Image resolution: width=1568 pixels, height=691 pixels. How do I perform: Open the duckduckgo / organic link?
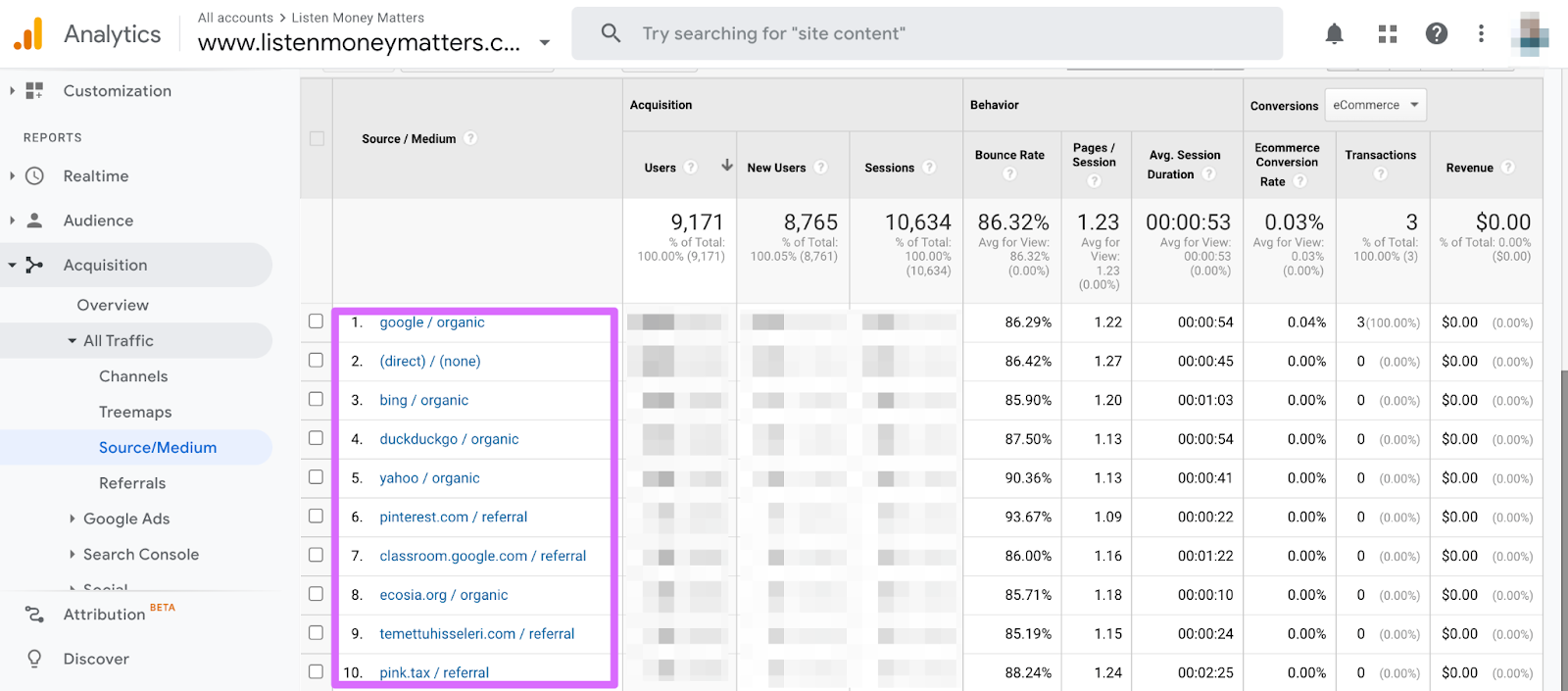(449, 439)
